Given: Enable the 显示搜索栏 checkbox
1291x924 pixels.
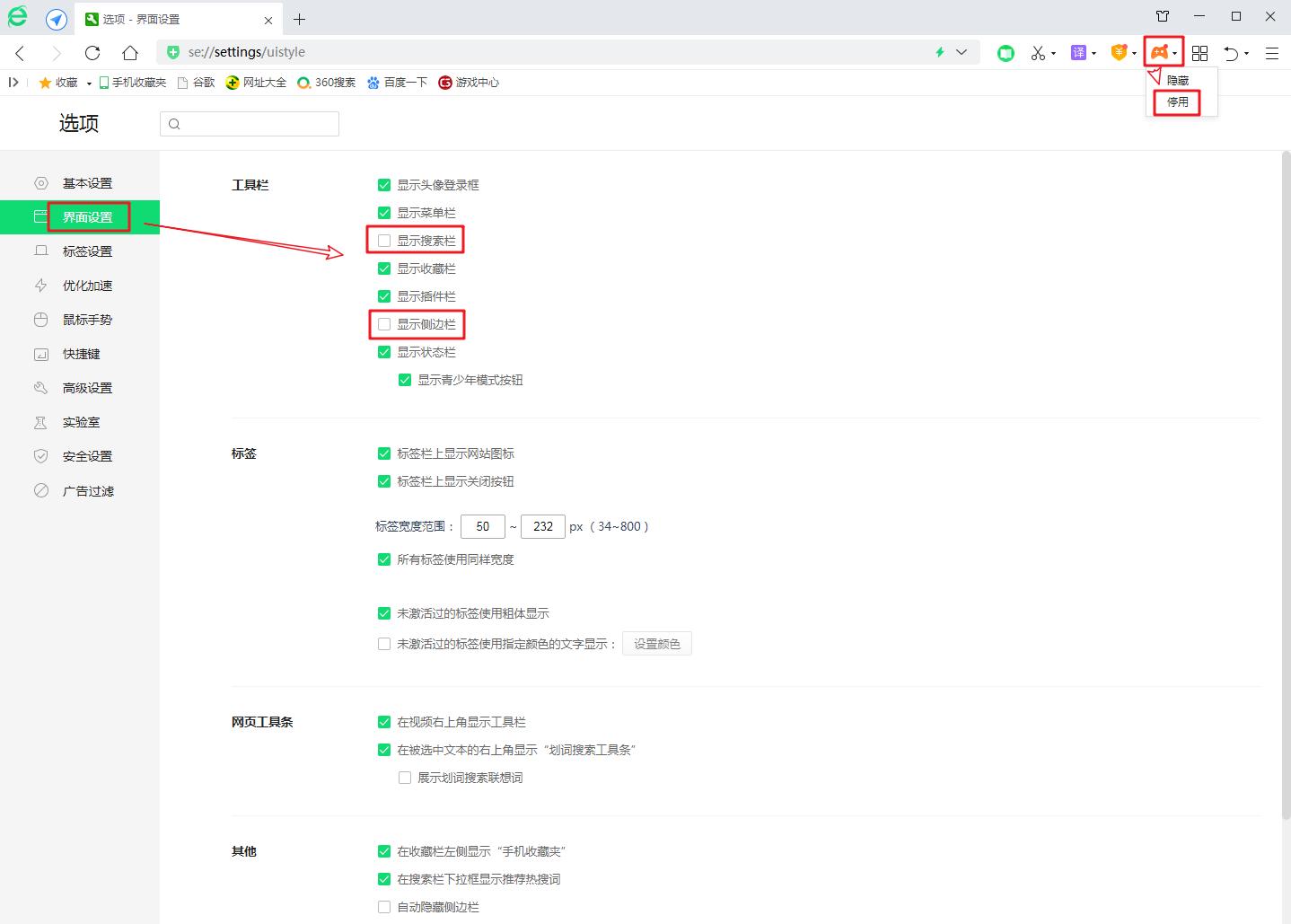Looking at the screenshot, I should click(384, 240).
